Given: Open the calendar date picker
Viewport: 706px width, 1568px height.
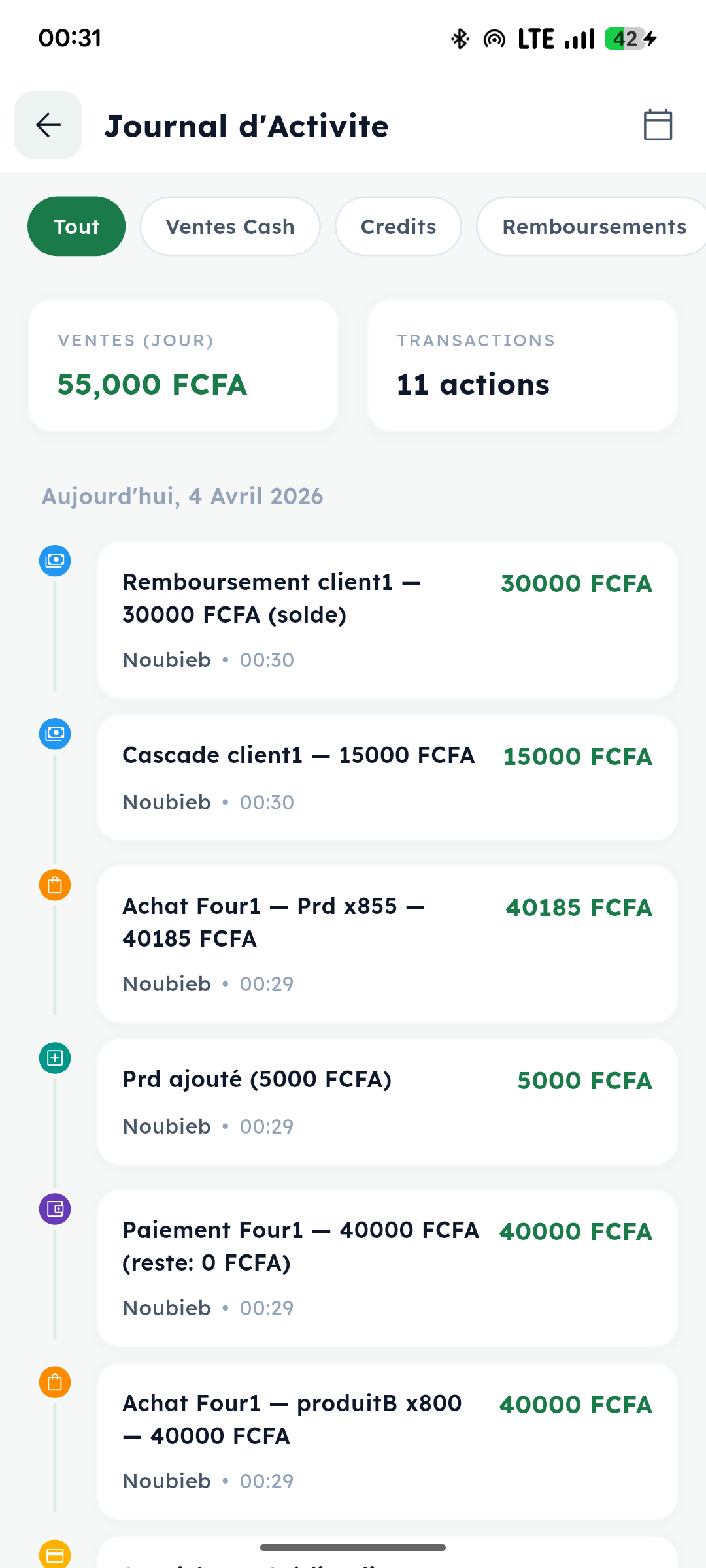Looking at the screenshot, I should click(x=658, y=125).
